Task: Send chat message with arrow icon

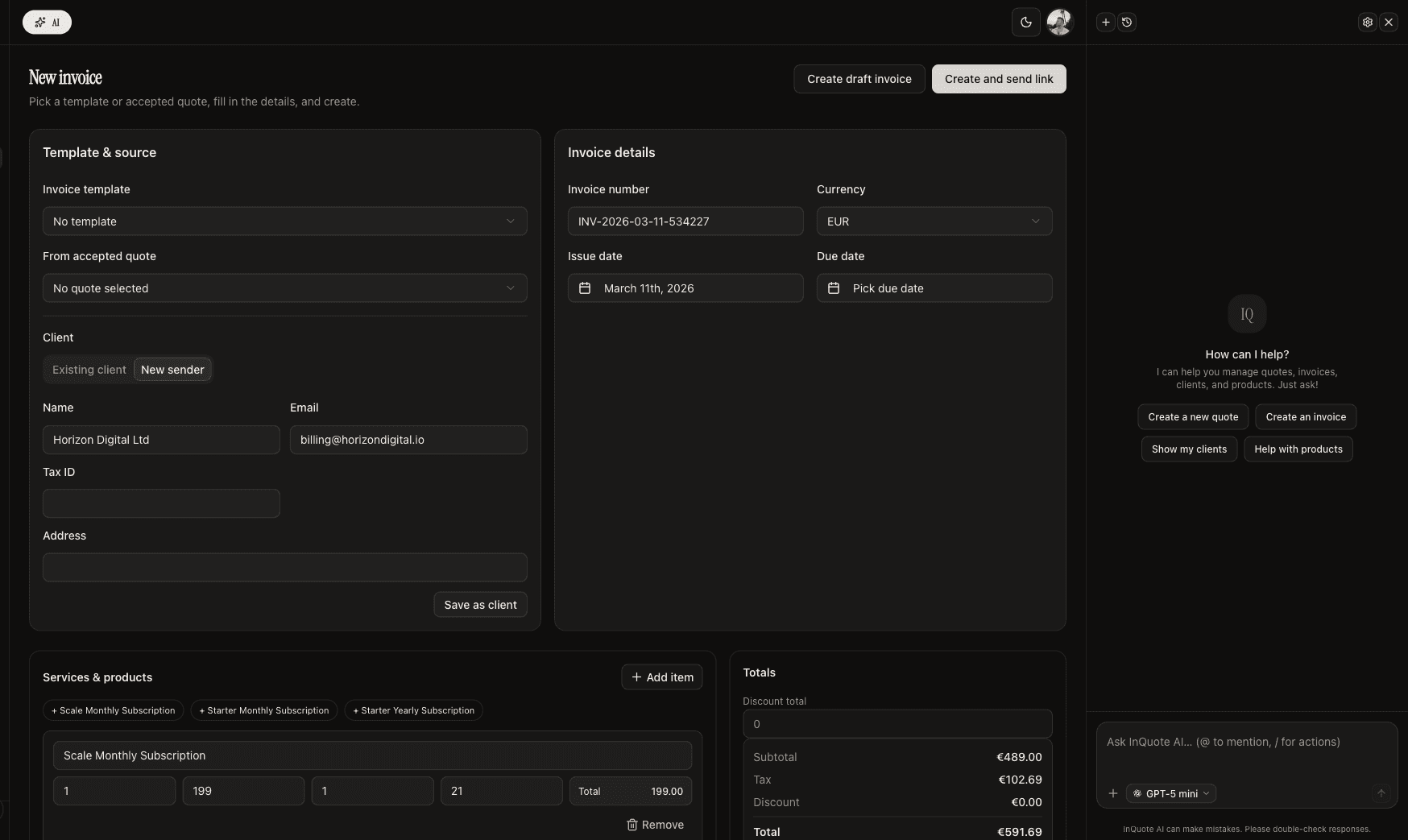Action: [x=1381, y=793]
